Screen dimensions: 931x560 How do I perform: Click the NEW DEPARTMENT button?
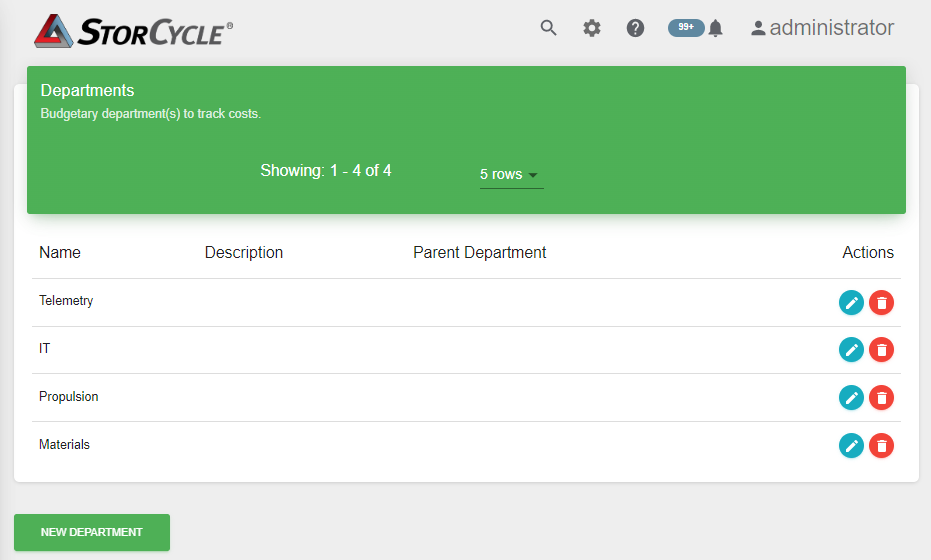(x=92, y=532)
